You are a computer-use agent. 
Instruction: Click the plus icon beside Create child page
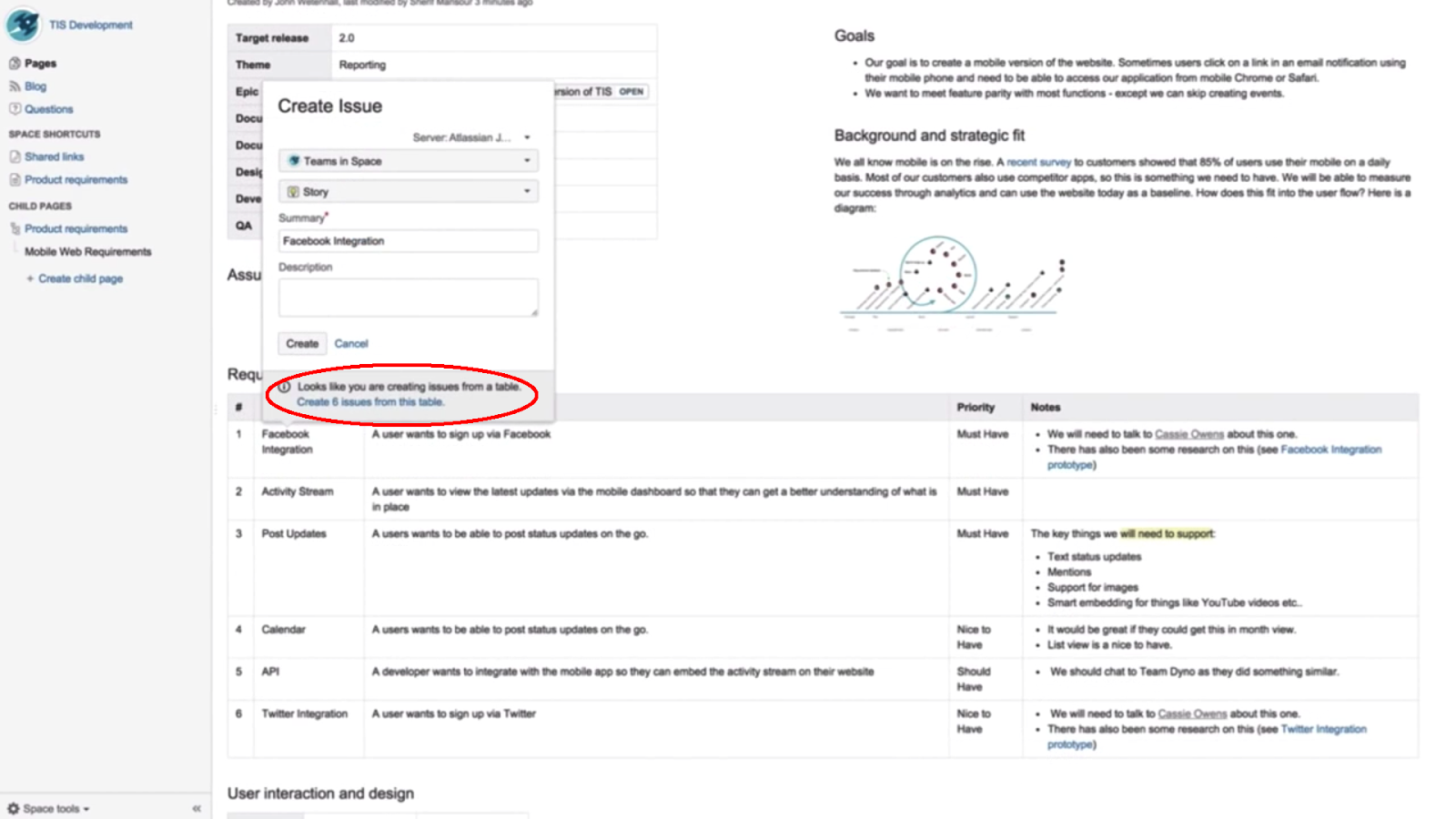tap(30, 278)
